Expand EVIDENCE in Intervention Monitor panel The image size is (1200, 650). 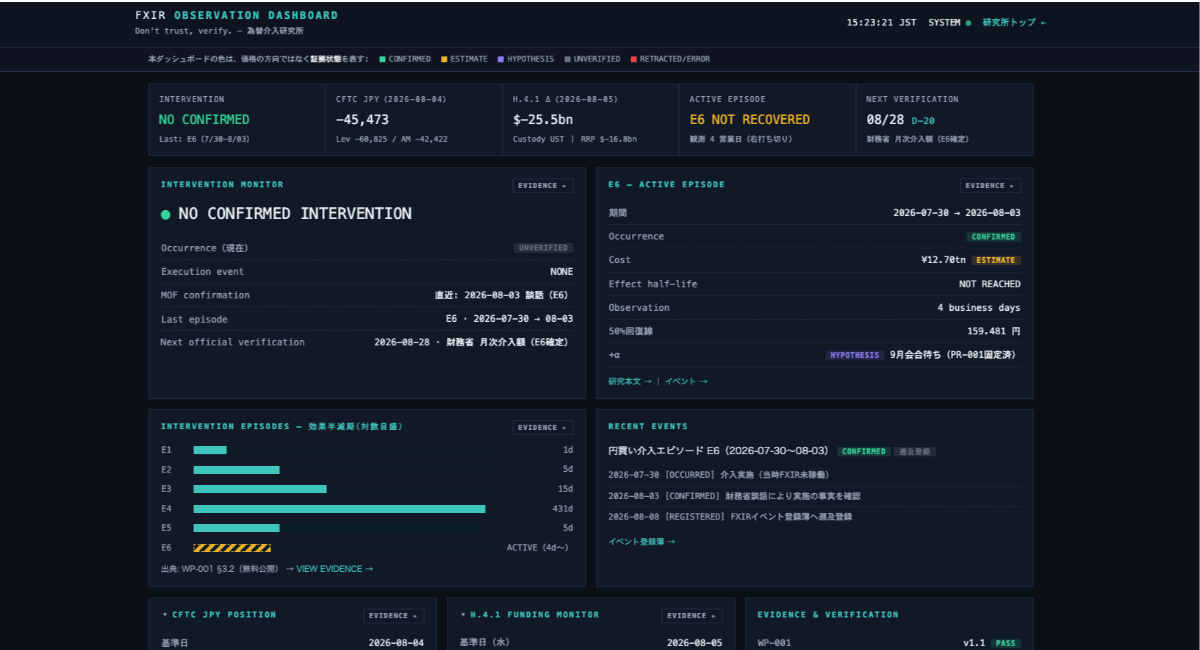pyautogui.click(x=543, y=185)
